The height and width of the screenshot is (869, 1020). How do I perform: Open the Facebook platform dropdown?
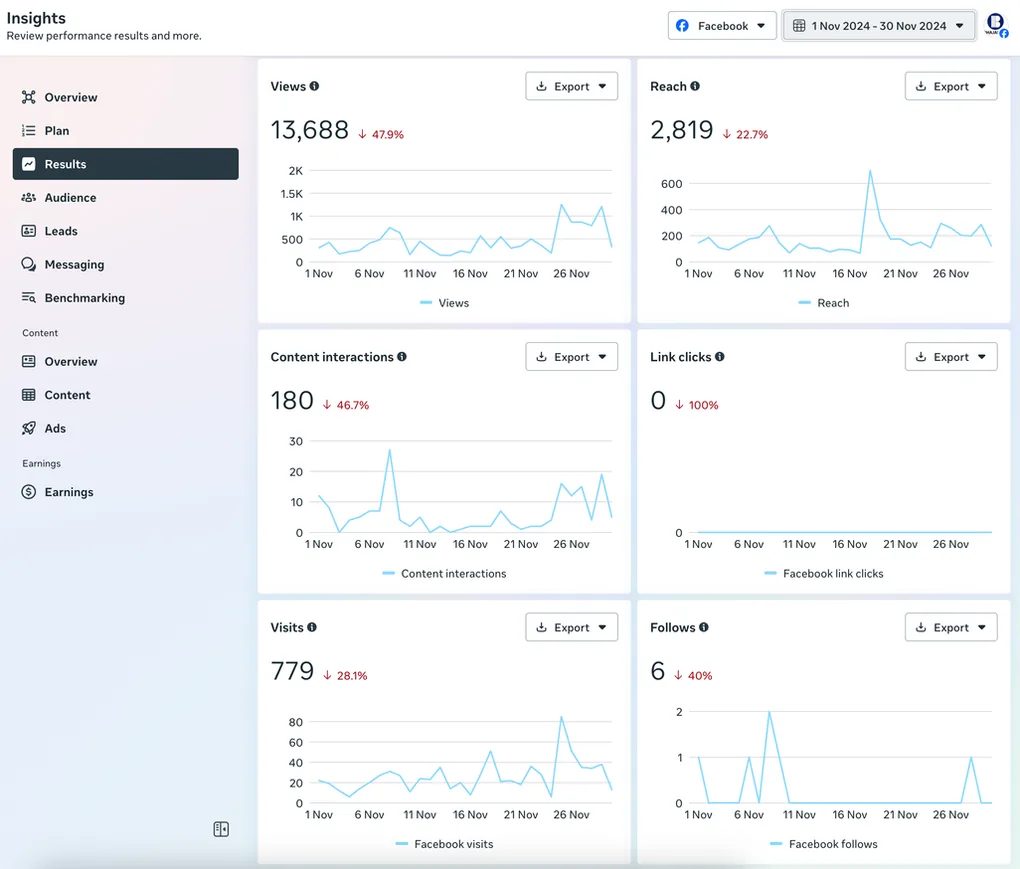(722, 26)
